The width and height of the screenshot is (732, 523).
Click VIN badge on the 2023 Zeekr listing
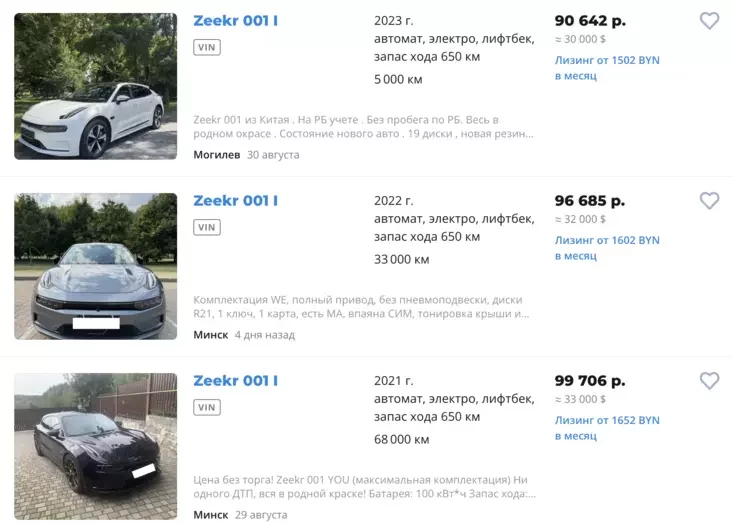pos(207,47)
